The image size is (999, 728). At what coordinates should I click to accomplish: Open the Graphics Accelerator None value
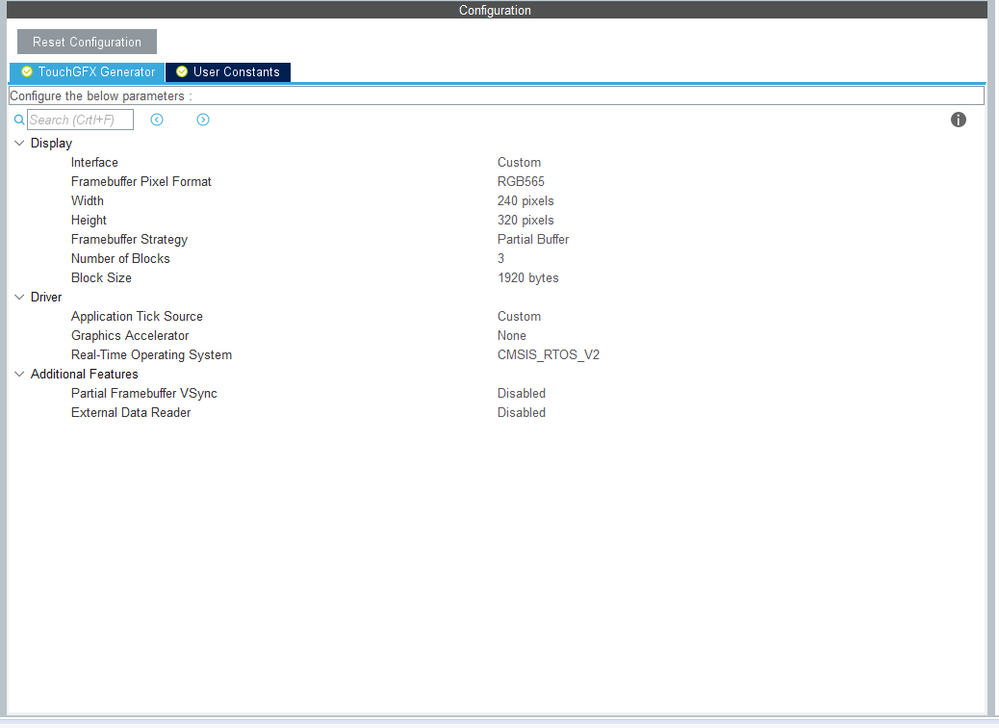click(512, 336)
